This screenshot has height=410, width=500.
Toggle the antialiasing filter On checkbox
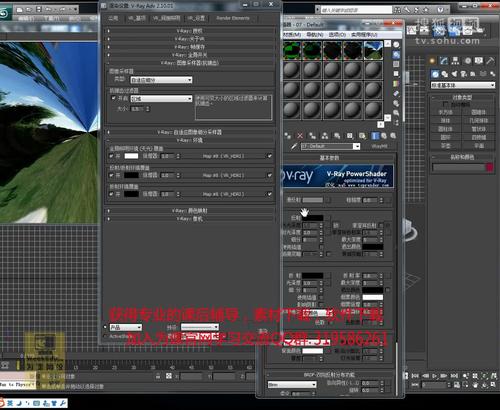[113, 98]
